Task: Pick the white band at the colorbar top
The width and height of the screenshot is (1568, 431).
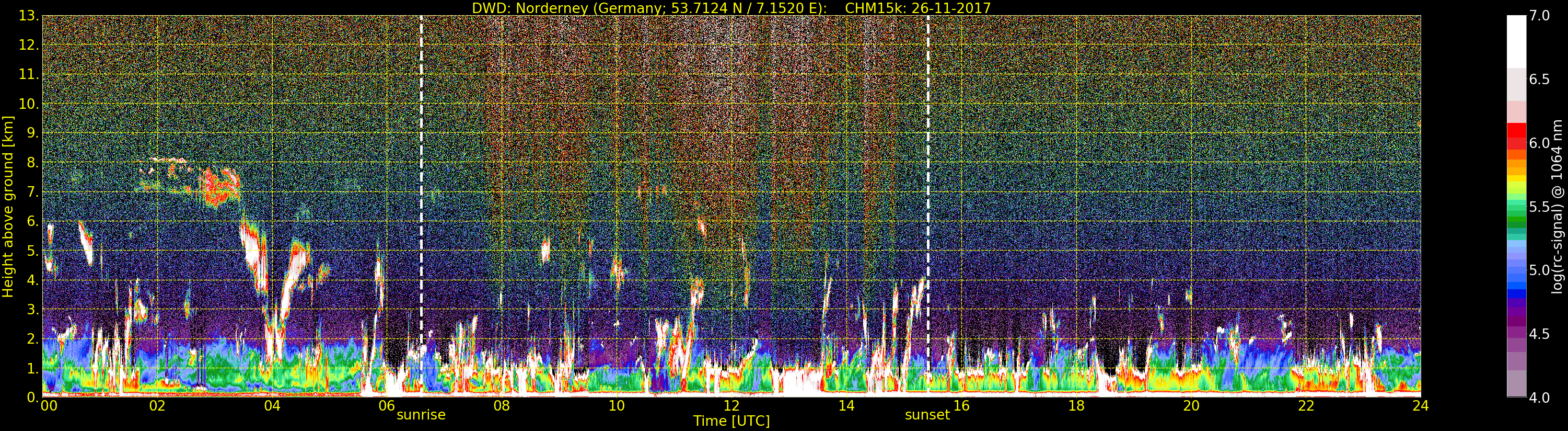Action: click(x=1516, y=41)
